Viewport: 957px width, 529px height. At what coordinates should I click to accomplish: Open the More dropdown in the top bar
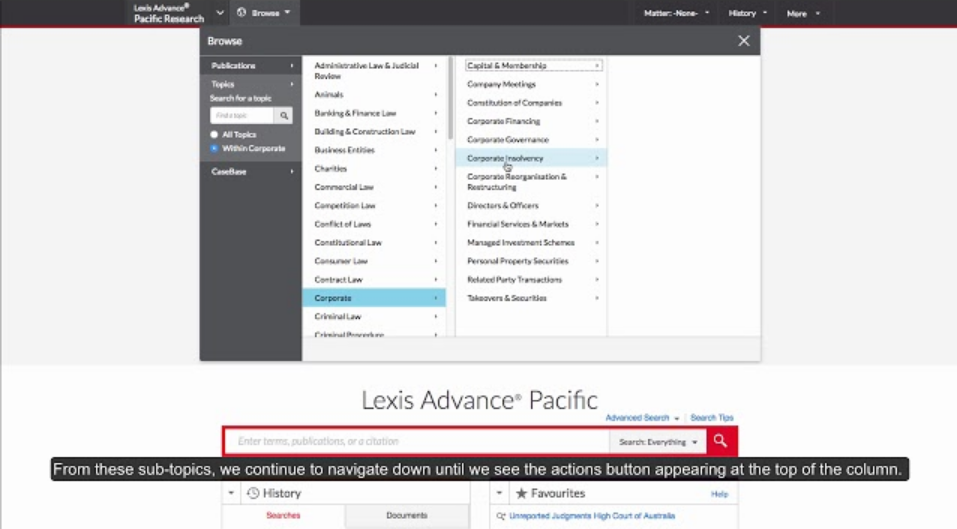[803, 13]
